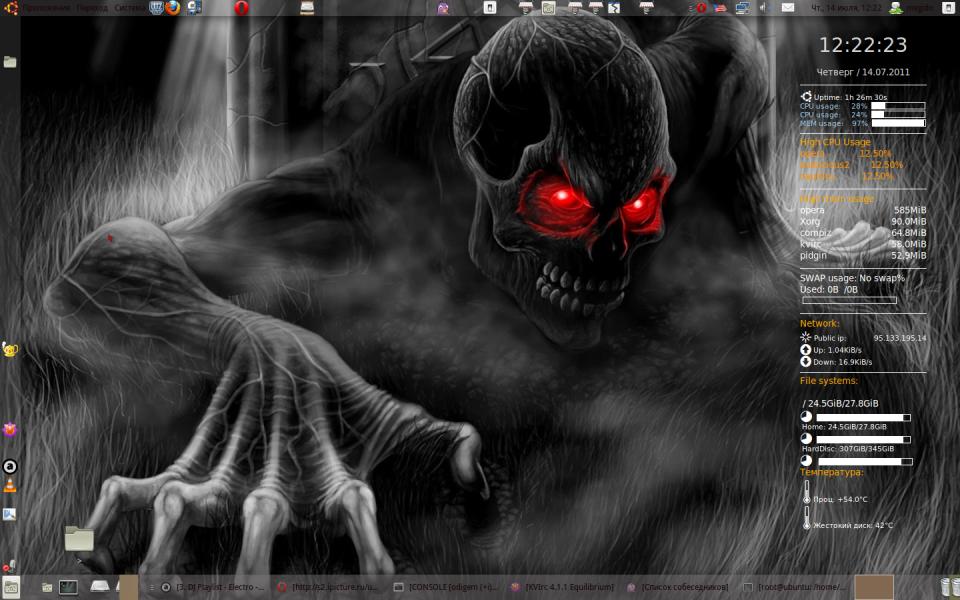Switch to the root@ubuntu terminal window
Image resolution: width=960 pixels, height=600 pixels.
tap(795, 587)
